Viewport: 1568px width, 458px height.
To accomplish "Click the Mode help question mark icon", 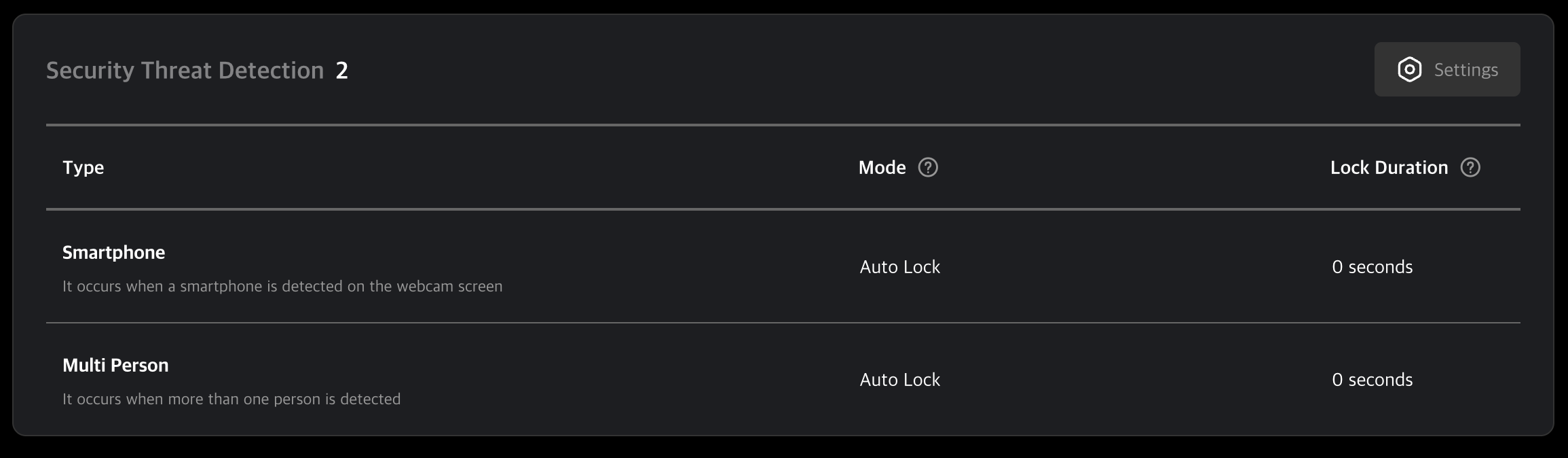I will tap(928, 168).
